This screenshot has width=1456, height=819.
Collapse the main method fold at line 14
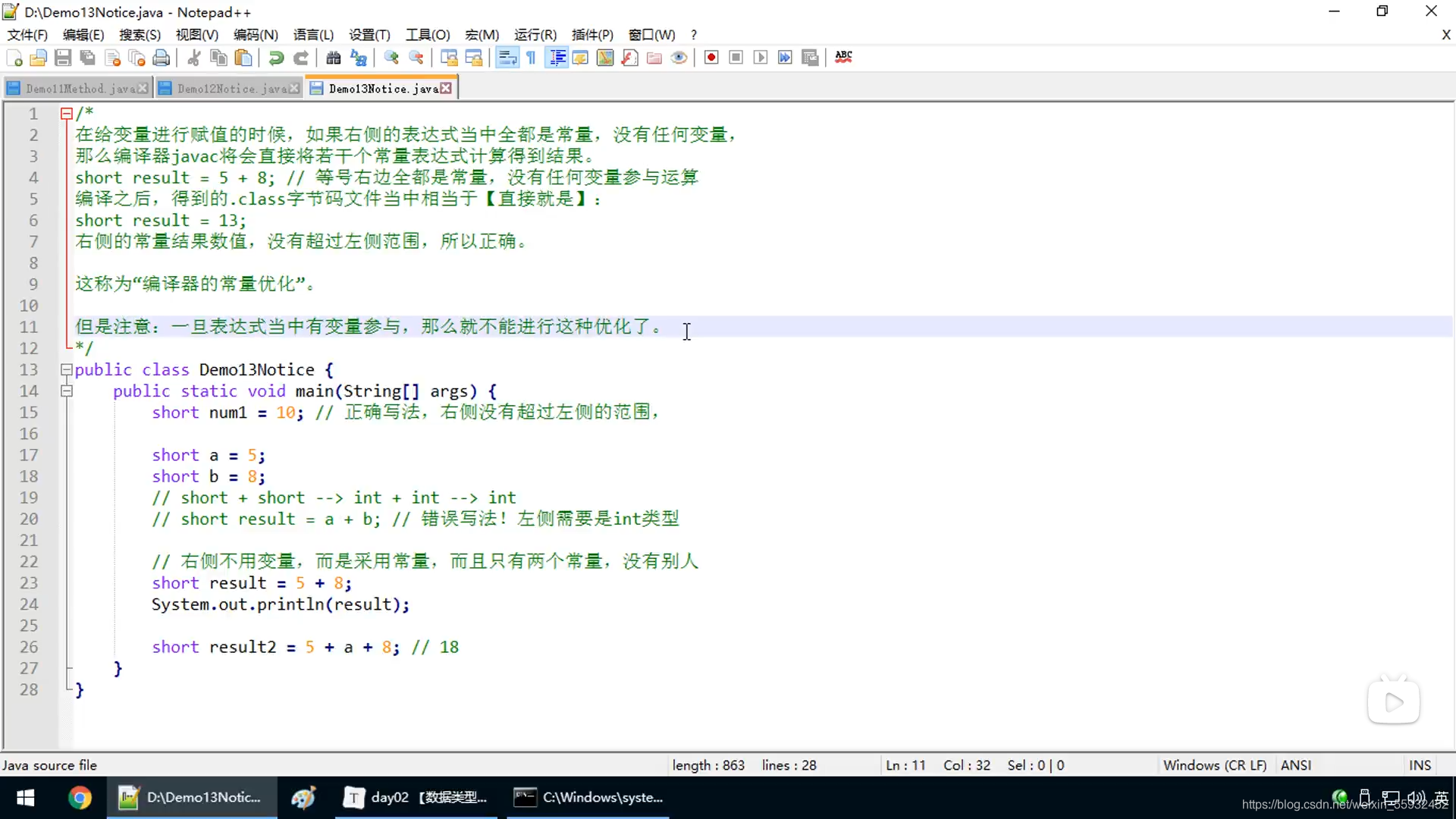tap(67, 391)
